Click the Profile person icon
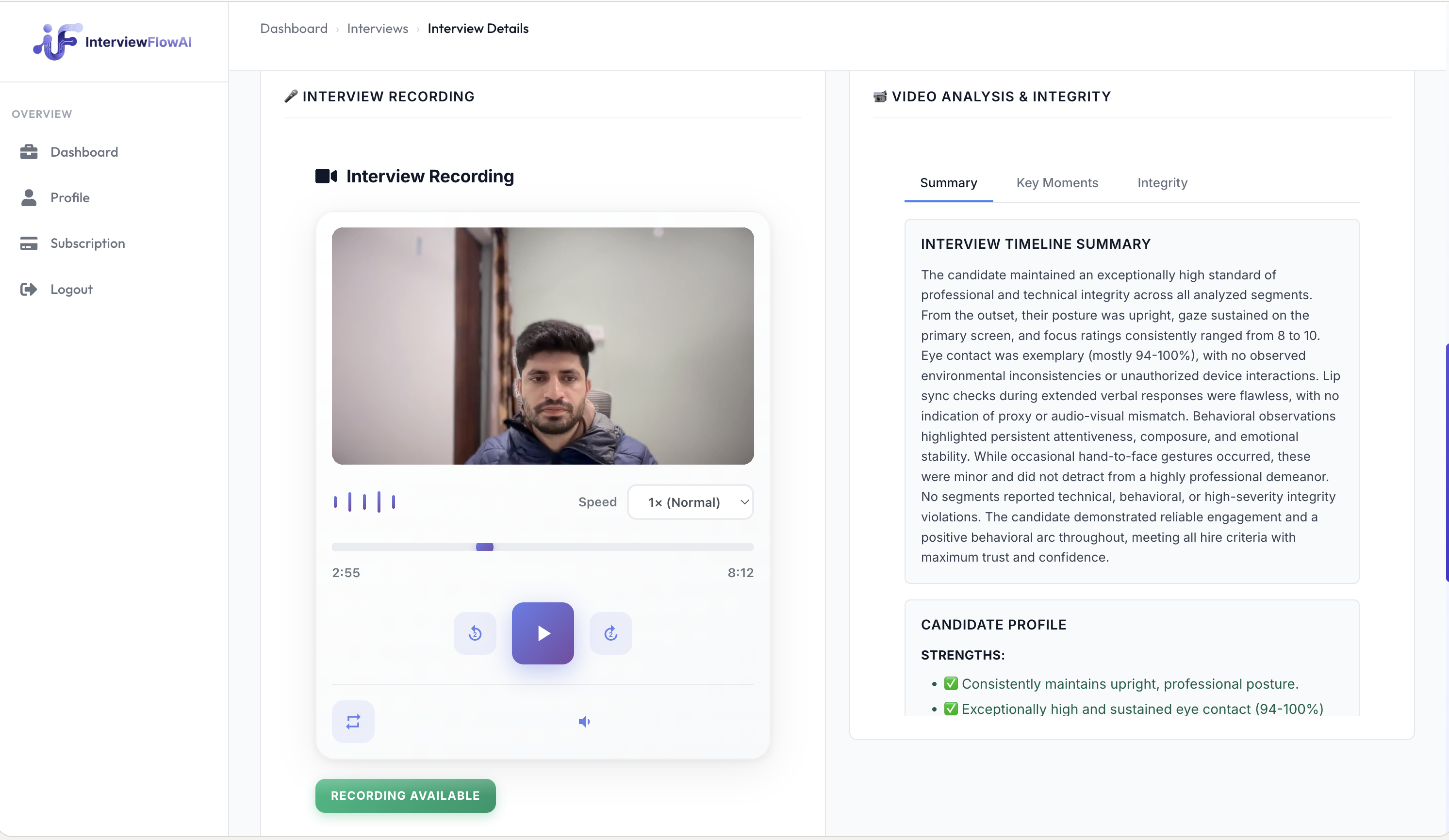1449x840 pixels. (x=29, y=198)
